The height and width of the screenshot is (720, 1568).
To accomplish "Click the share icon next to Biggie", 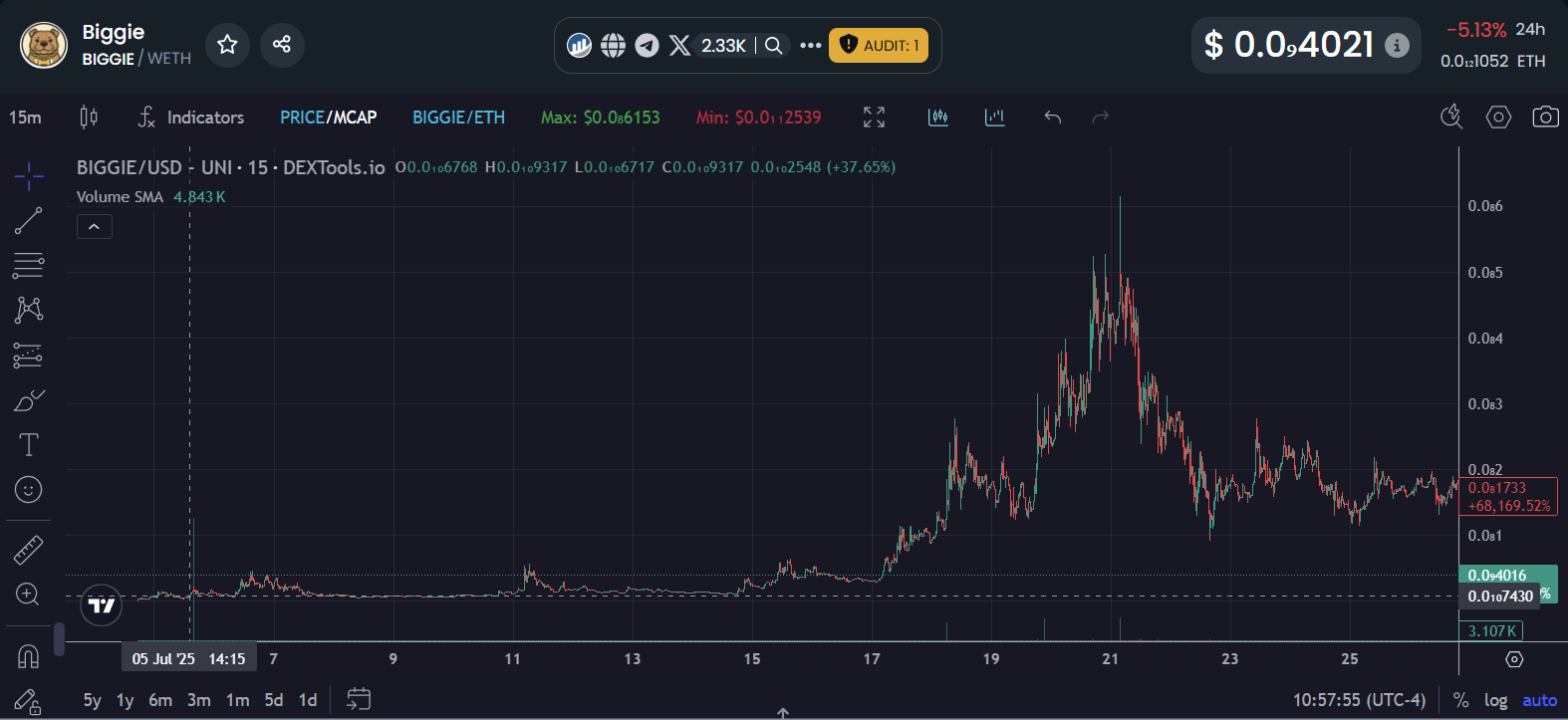I will pos(282,45).
